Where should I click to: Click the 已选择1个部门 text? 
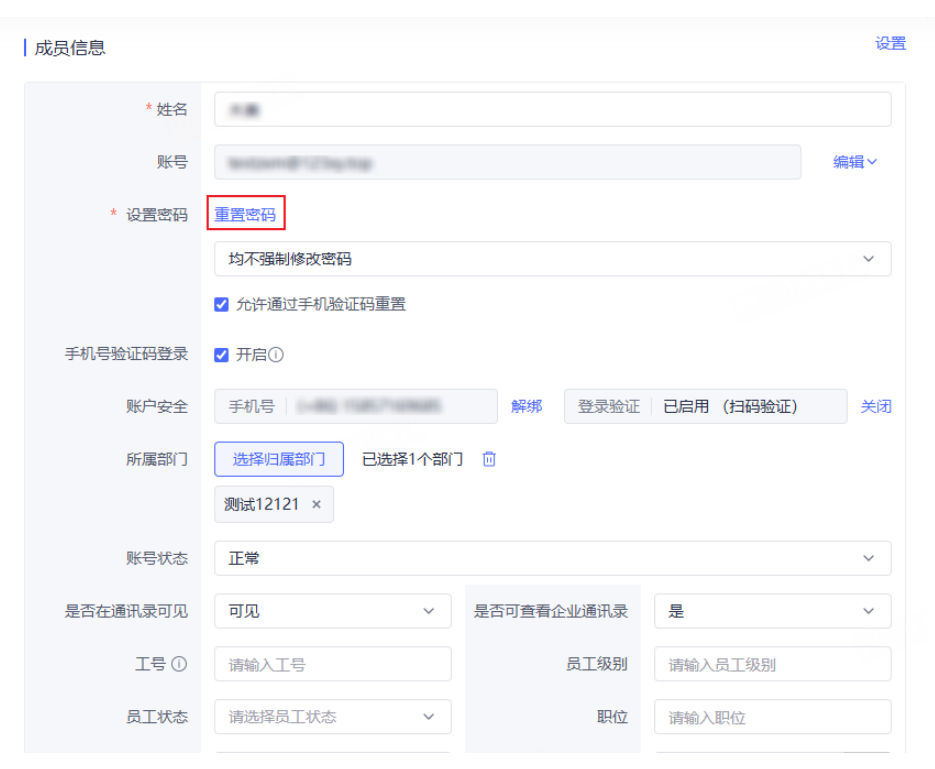coord(413,459)
